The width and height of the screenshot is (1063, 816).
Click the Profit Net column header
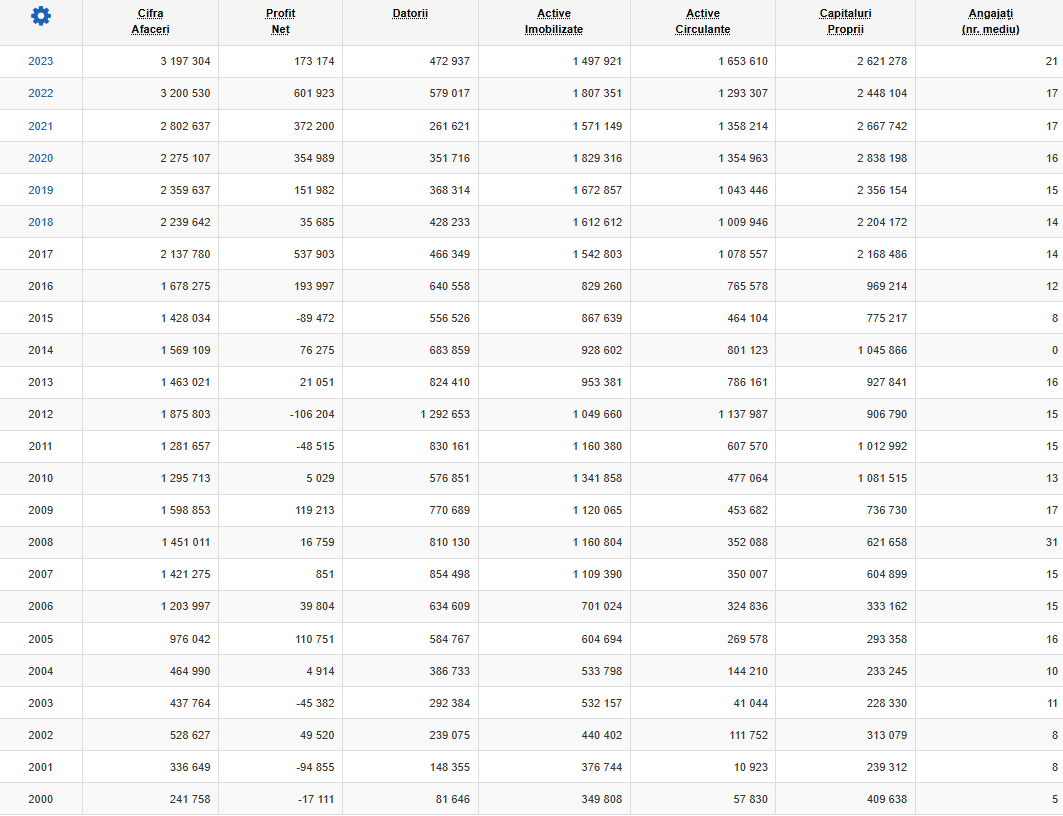(x=281, y=22)
